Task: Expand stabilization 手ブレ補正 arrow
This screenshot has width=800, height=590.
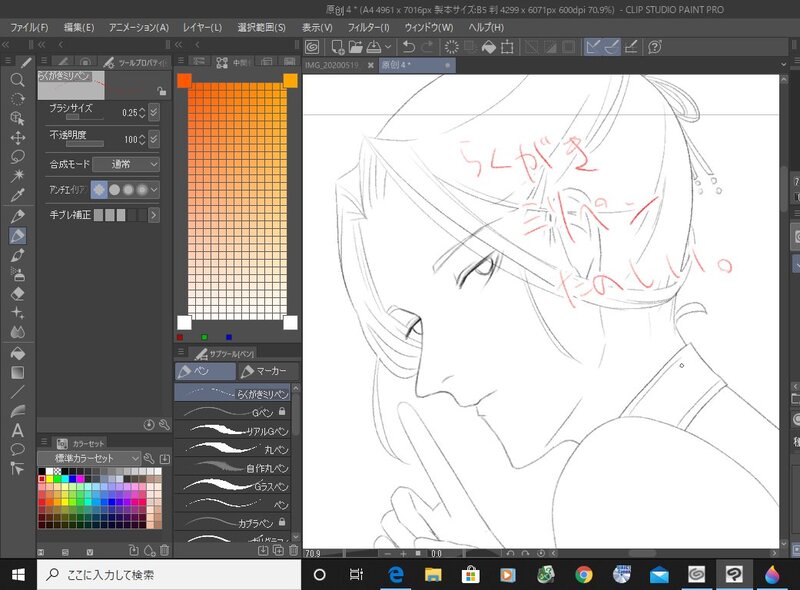Action: 154,215
